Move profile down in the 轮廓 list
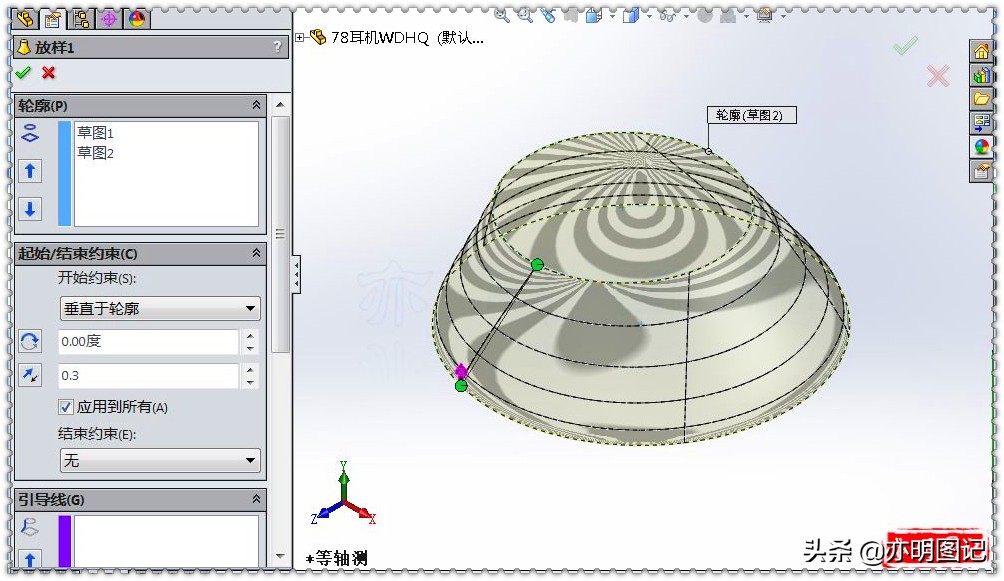This screenshot has height=581, width=1004. [x=30, y=210]
